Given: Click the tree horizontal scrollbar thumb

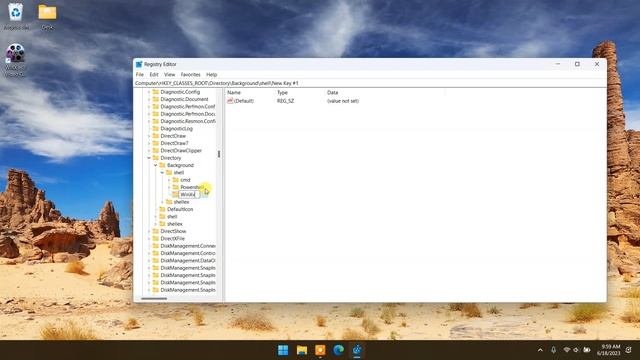Looking at the screenshot, I should [154, 298].
